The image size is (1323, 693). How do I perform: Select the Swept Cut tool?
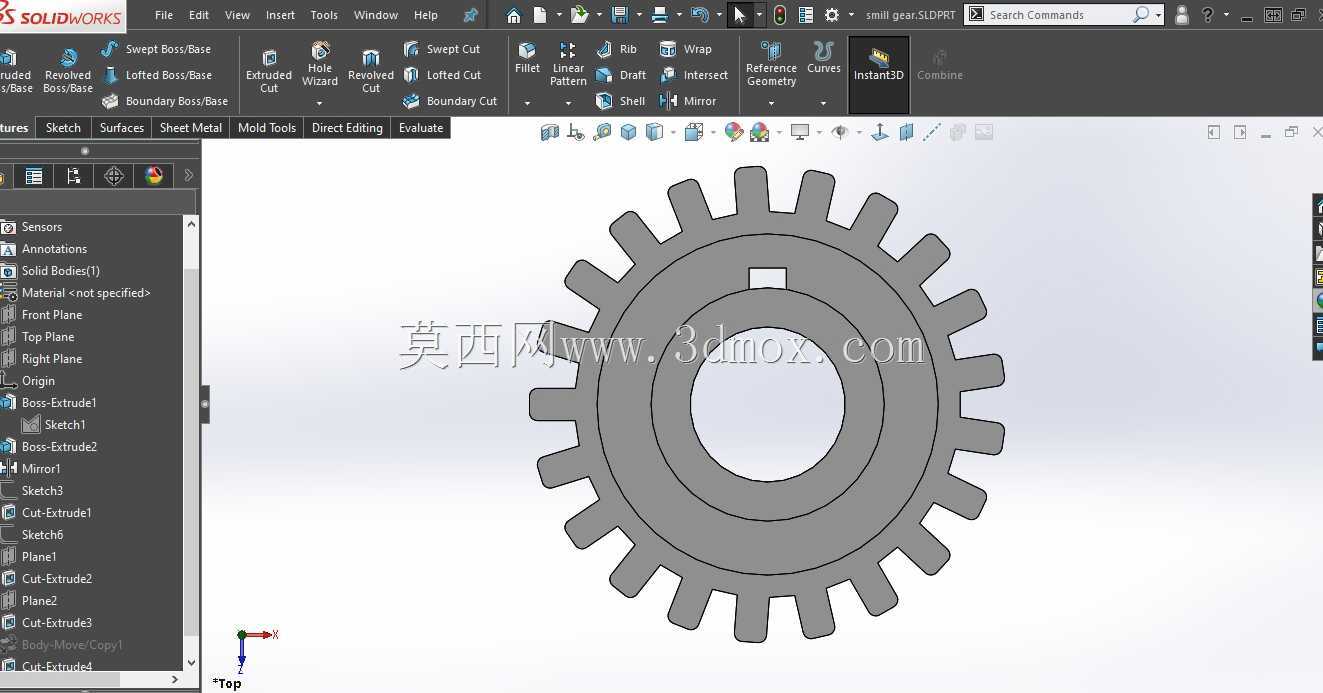tap(441, 49)
